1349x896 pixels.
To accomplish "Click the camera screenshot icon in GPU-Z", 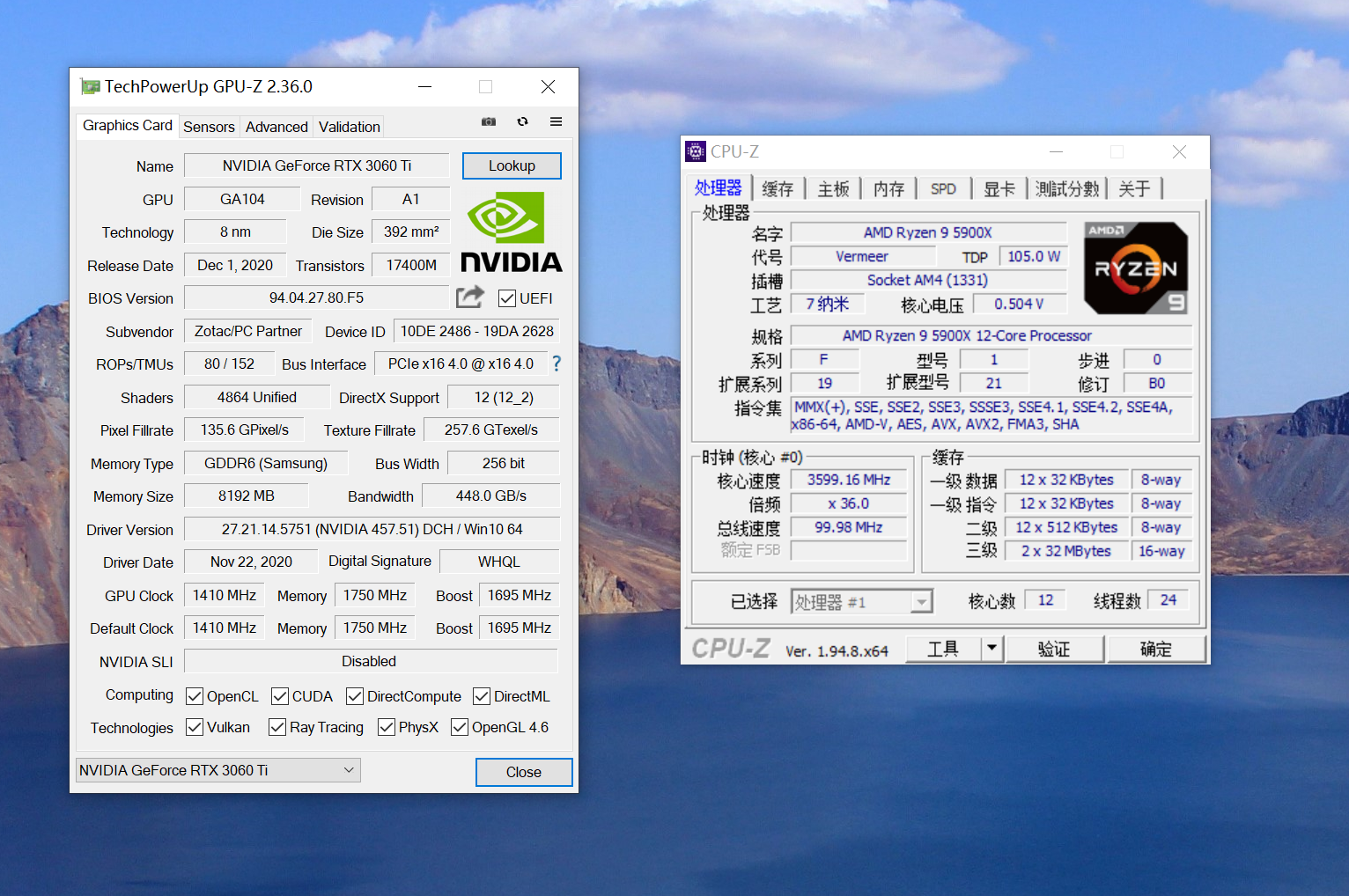I will (x=488, y=121).
